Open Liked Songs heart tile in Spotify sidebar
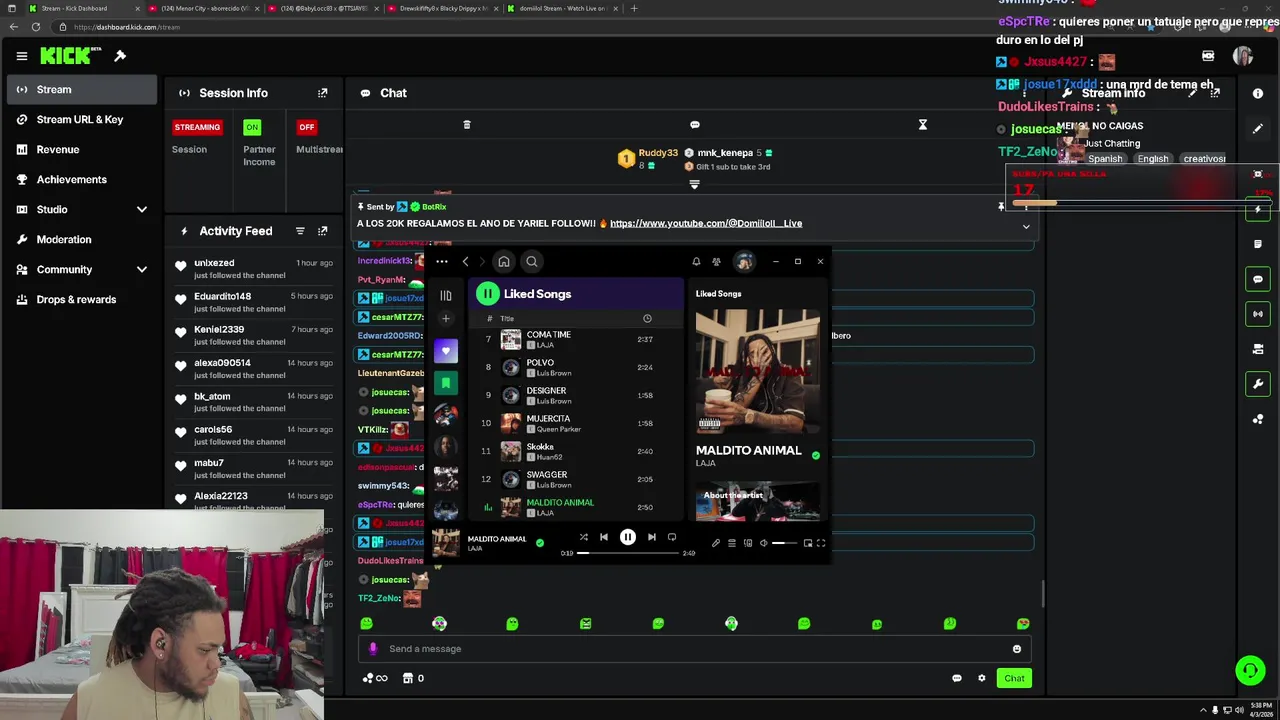Screen dimensions: 1280x720 [446, 351]
